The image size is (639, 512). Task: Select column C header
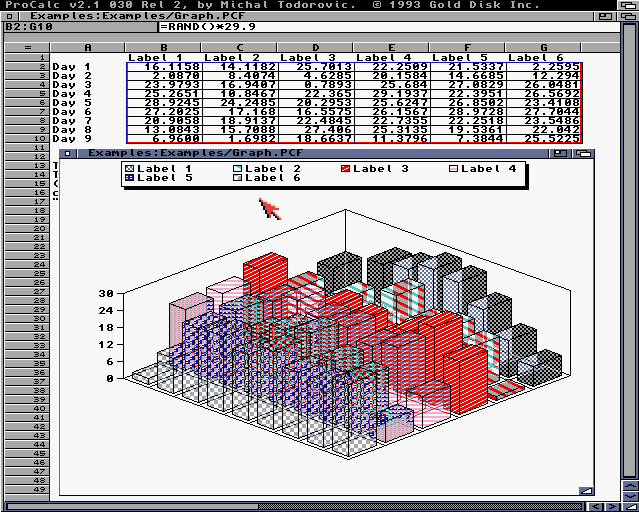pyautogui.click(x=239, y=48)
